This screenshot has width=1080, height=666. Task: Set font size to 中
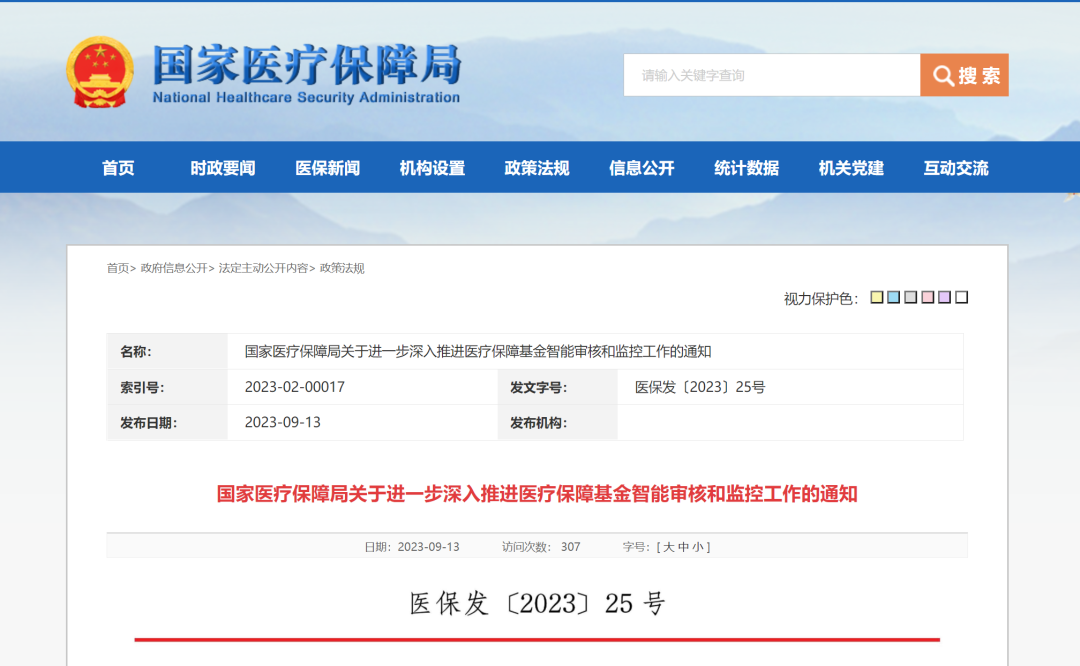[683, 547]
